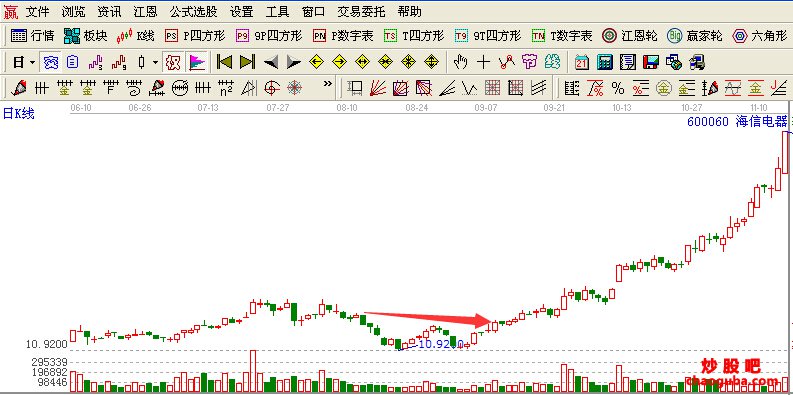Open the 9P四方形 tool
The height and width of the screenshot is (395, 793).
[x=269, y=35]
